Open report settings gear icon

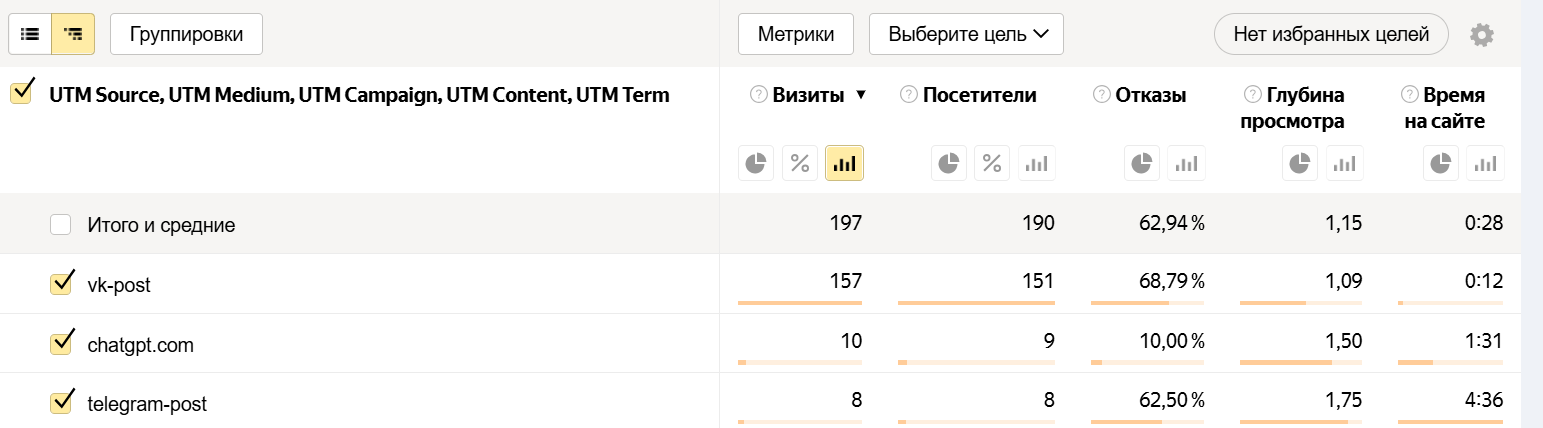click(x=1482, y=35)
